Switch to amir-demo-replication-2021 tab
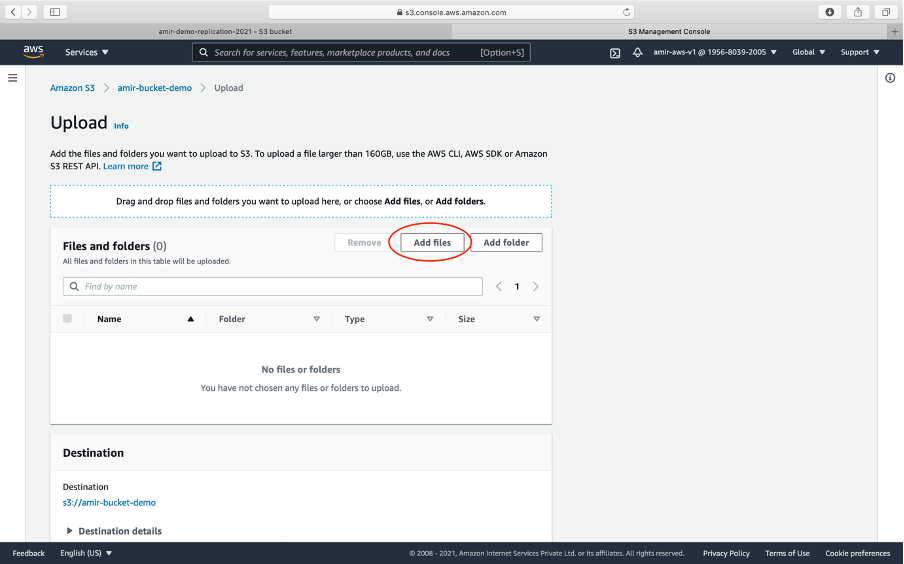 tap(225, 31)
